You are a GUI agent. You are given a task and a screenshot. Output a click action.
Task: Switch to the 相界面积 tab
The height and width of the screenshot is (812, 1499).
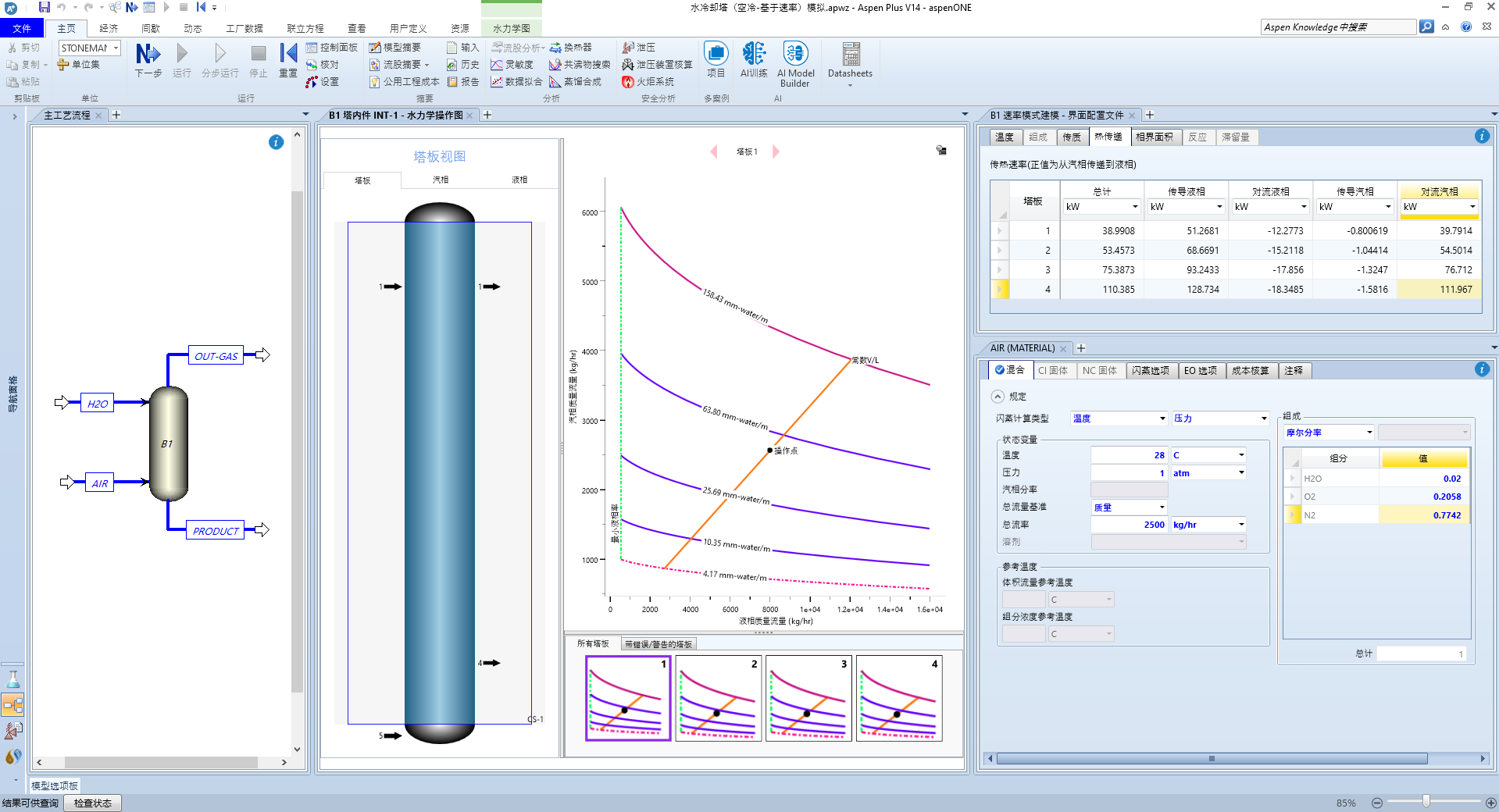(x=1154, y=137)
